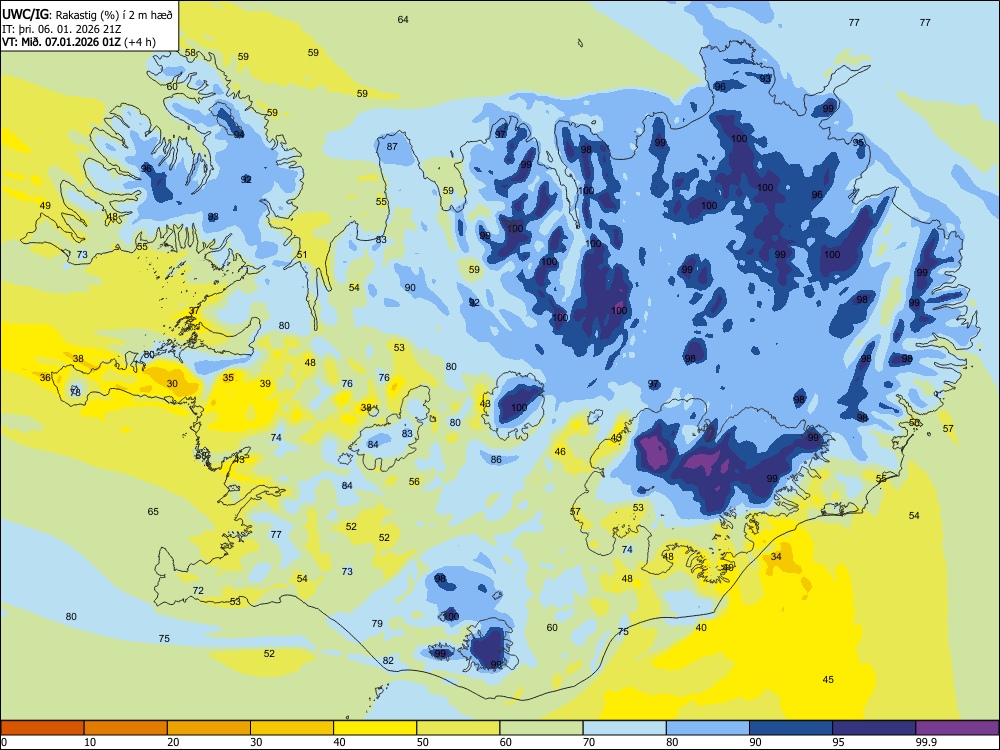
Task: Select the value 36 at Snæfellsnes western tip
Action: [x=45, y=378]
